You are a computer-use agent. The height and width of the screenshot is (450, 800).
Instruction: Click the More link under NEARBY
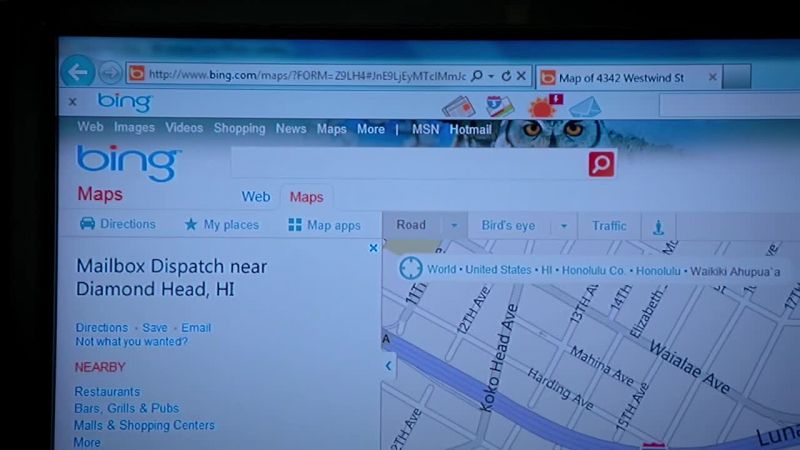pyautogui.click(x=87, y=442)
